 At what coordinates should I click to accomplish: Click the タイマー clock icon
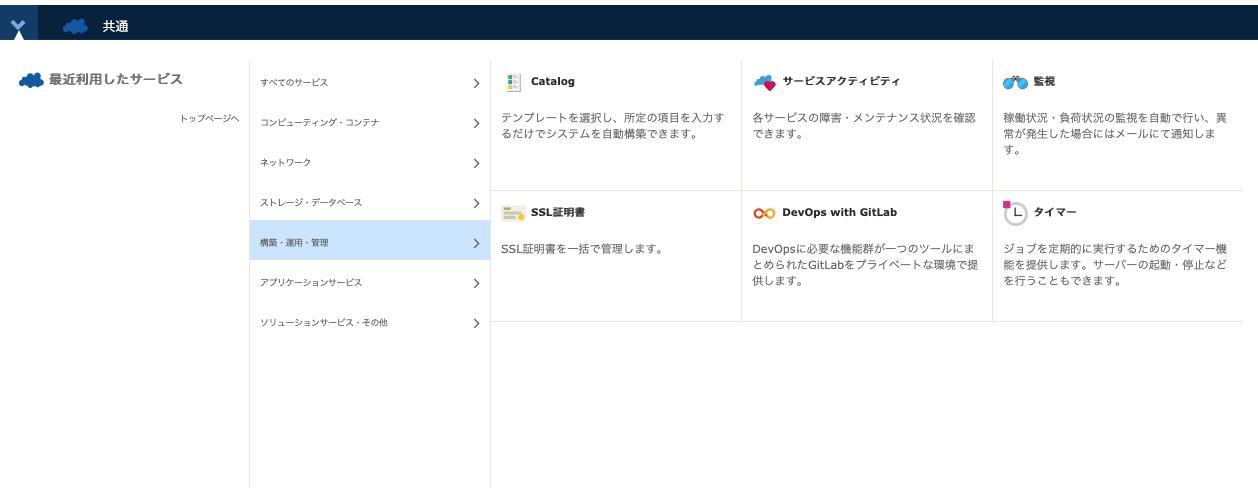[x=1015, y=212]
